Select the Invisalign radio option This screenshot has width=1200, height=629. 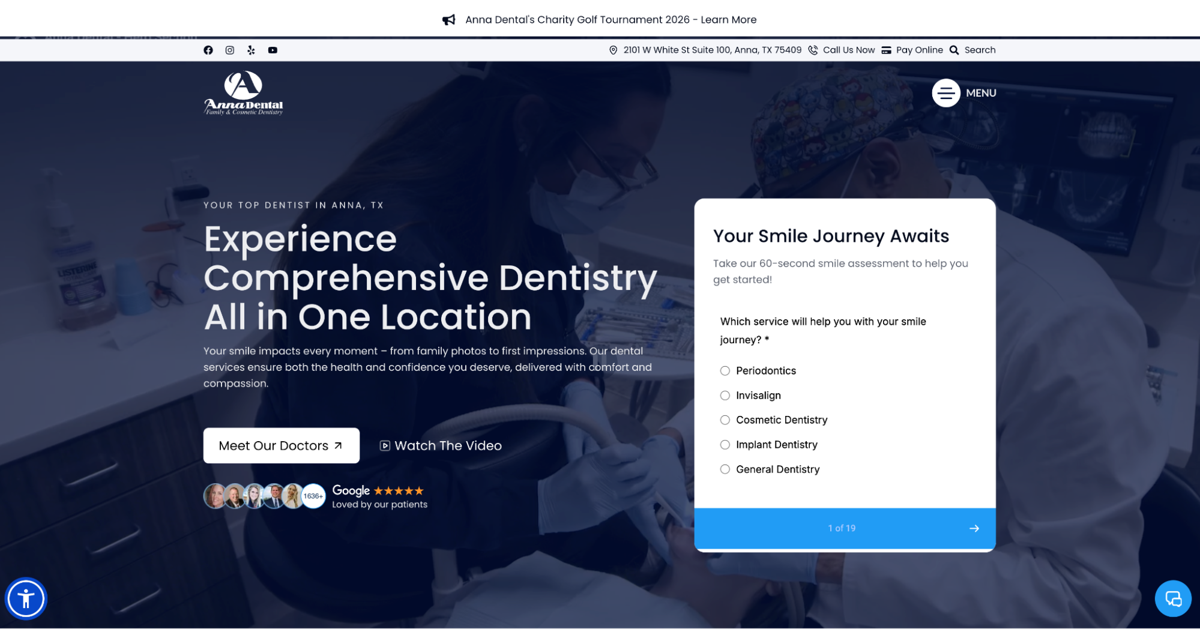(725, 396)
